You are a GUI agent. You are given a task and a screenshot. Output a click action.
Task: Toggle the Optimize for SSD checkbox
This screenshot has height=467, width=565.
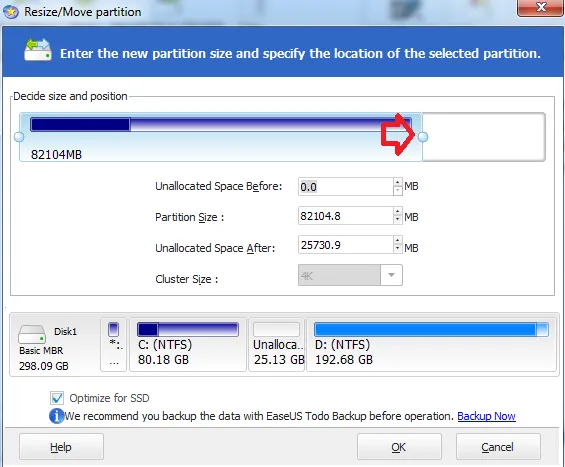pos(57,398)
